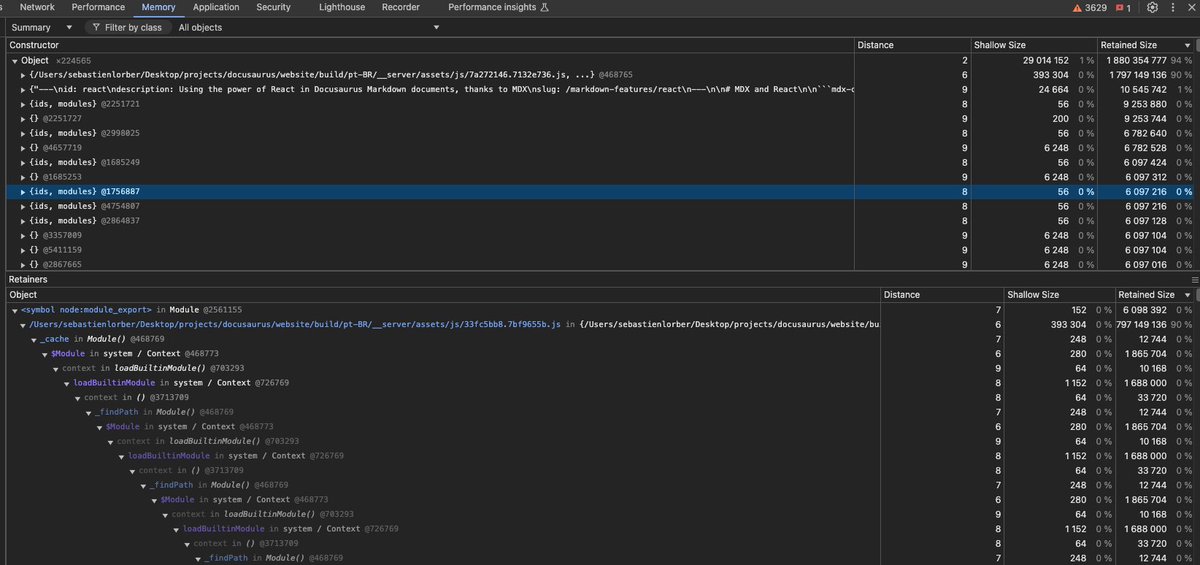Collapse the symbol node:module_export retainer
The image size is (1200, 565).
point(14,310)
